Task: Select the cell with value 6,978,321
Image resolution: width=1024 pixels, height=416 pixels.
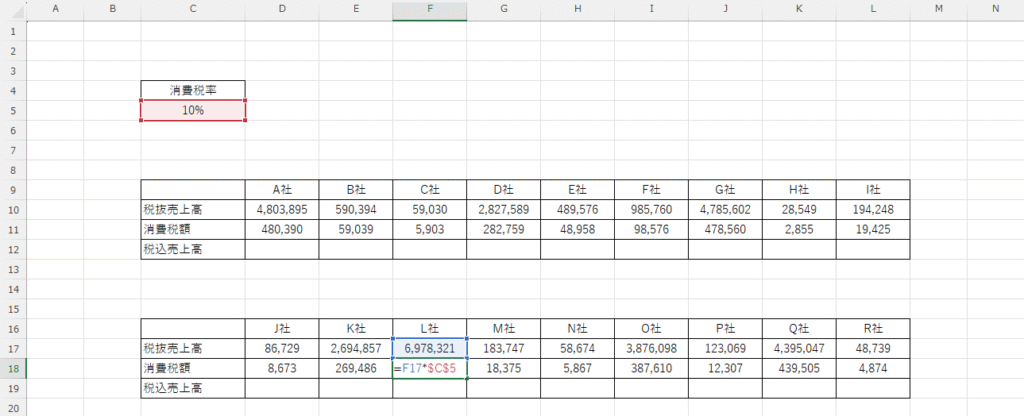Action: pyautogui.click(x=429, y=348)
